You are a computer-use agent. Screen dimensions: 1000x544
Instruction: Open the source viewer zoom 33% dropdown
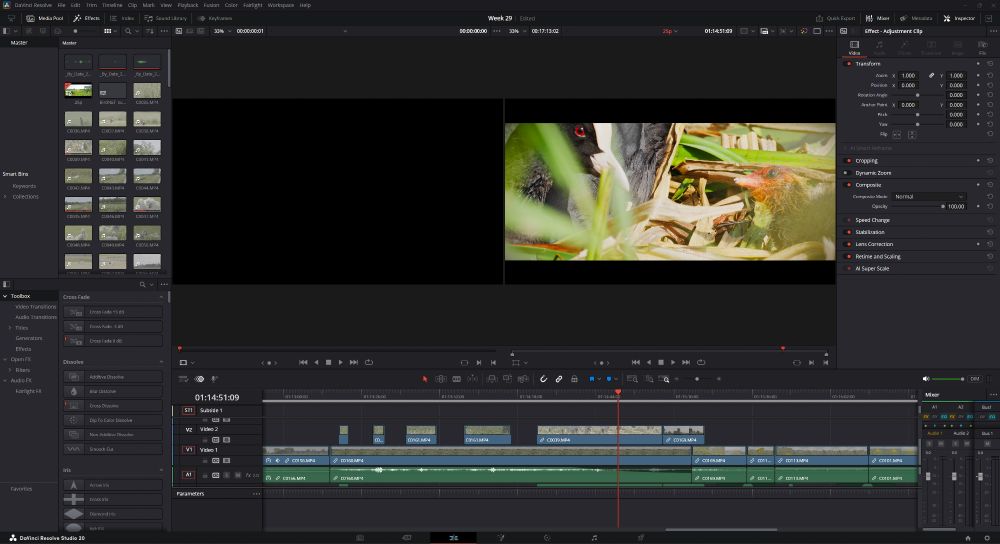pyautogui.click(x=221, y=31)
